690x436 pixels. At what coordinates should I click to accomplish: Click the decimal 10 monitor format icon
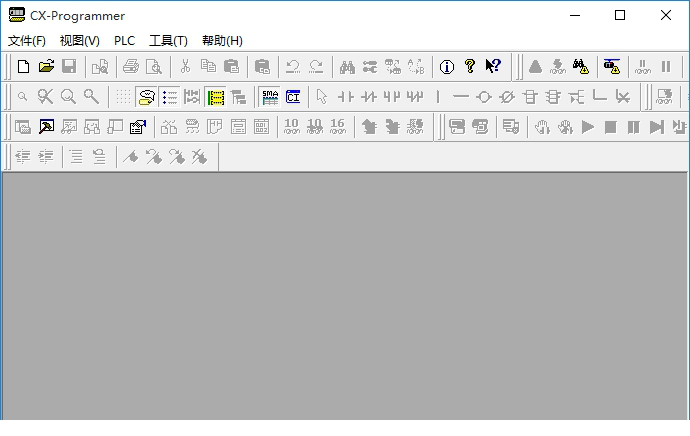coord(291,127)
